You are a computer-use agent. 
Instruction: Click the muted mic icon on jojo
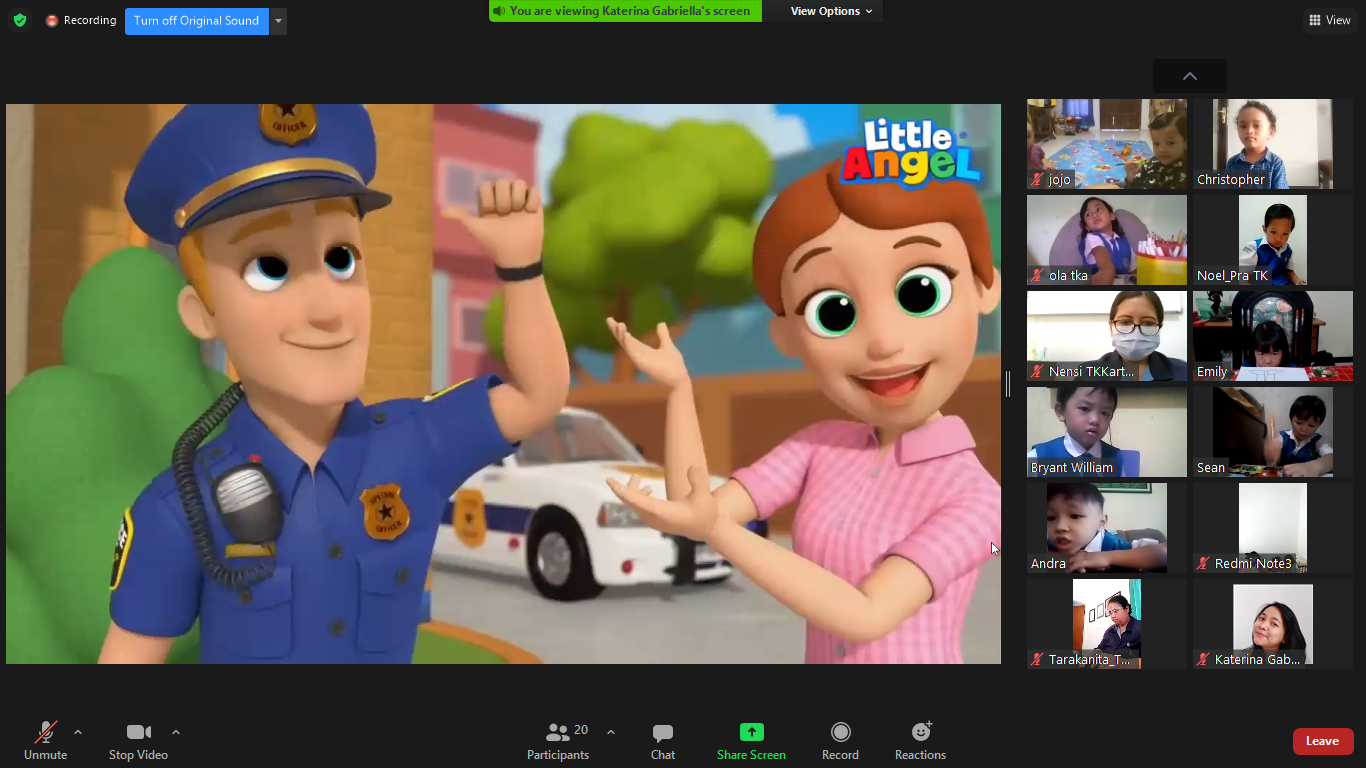pyautogui.click(x=1038, y=180)
